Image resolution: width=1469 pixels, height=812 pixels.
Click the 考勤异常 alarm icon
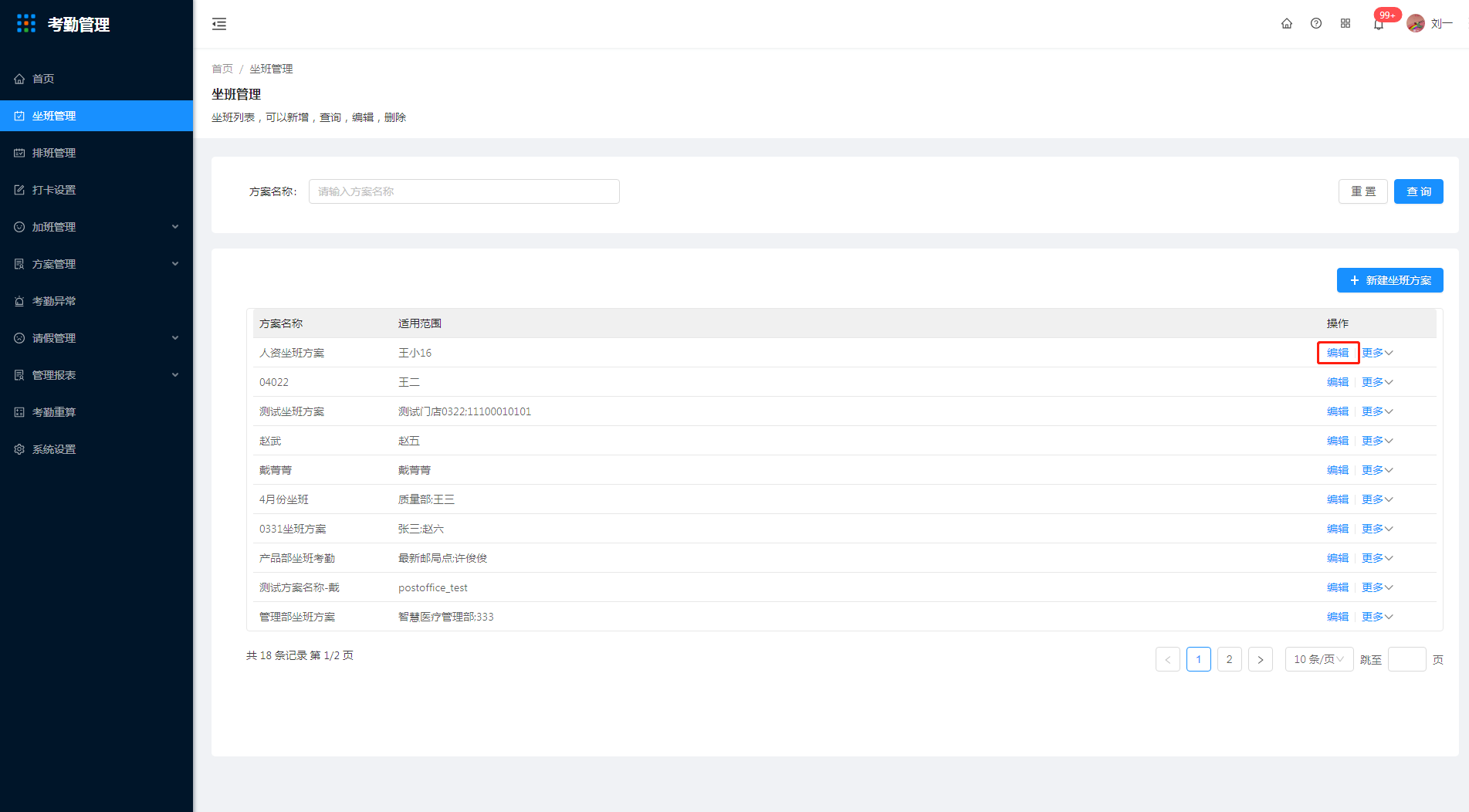19,301
